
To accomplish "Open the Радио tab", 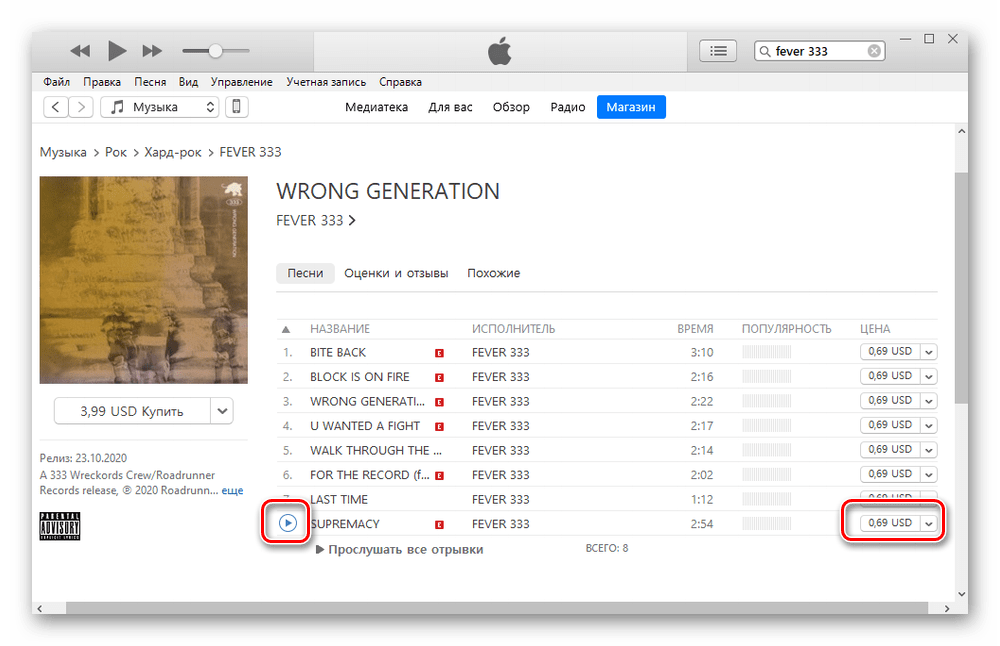I will point(567,107).
